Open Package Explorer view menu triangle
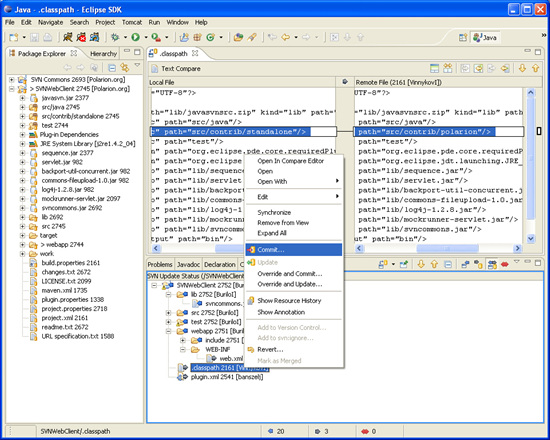 pyautogui.click(x=137, y=66)
